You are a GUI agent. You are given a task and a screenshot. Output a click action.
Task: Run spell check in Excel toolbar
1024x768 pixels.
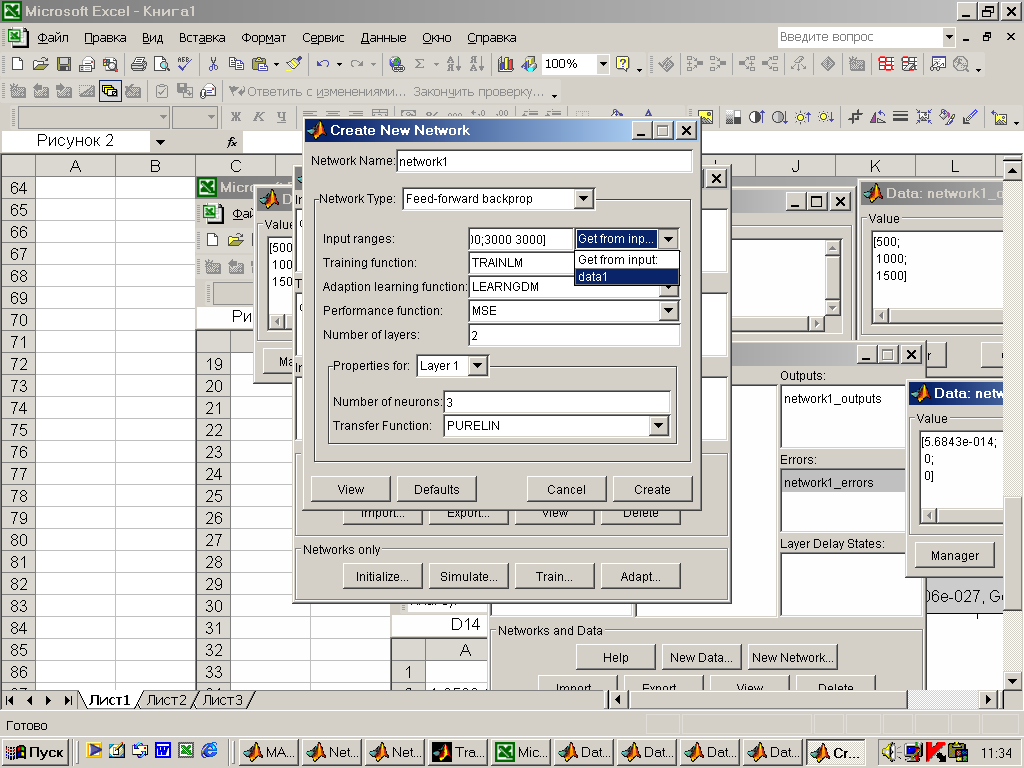185,64
